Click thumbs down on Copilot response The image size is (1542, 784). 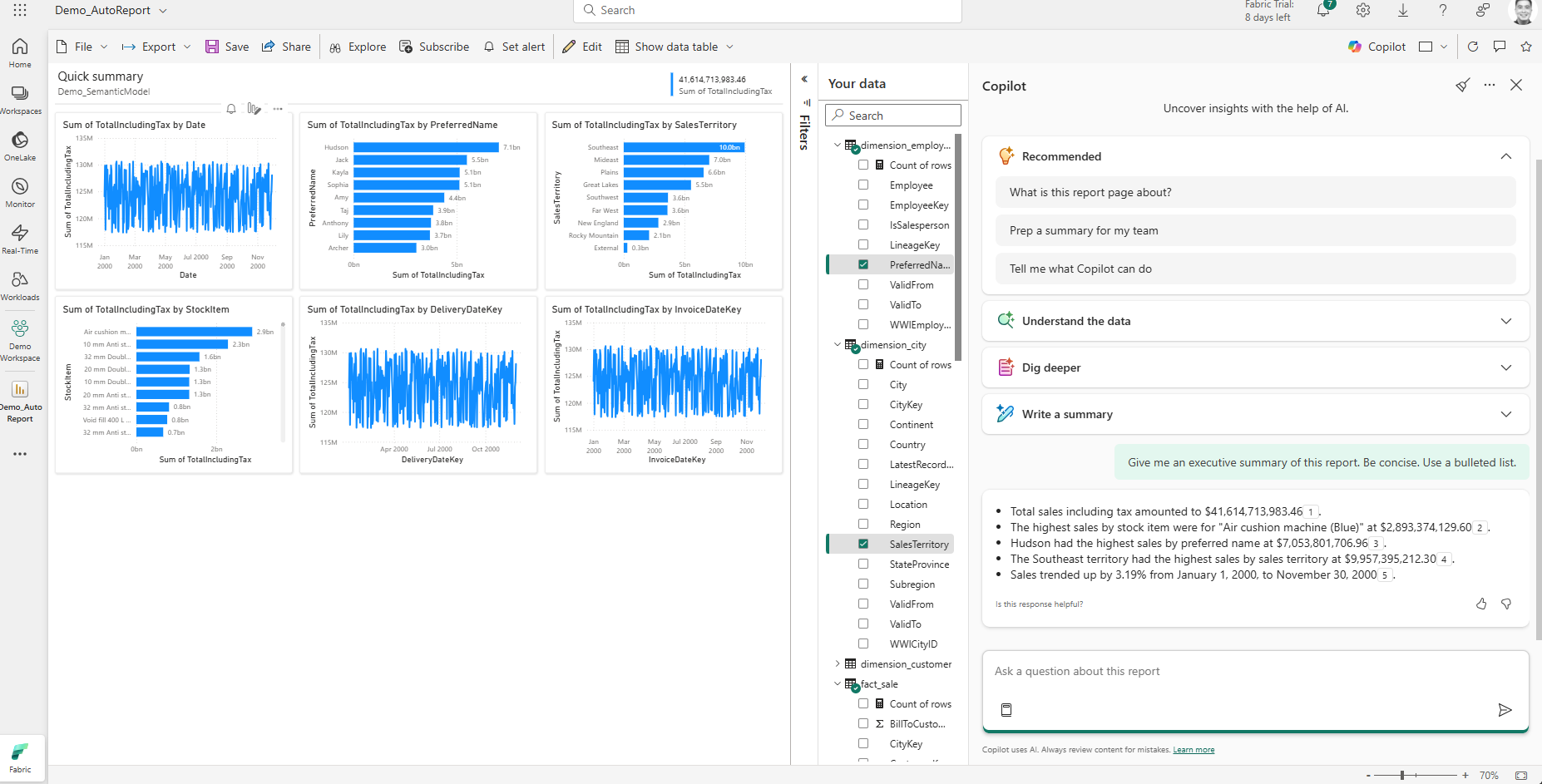(1506, 604)
